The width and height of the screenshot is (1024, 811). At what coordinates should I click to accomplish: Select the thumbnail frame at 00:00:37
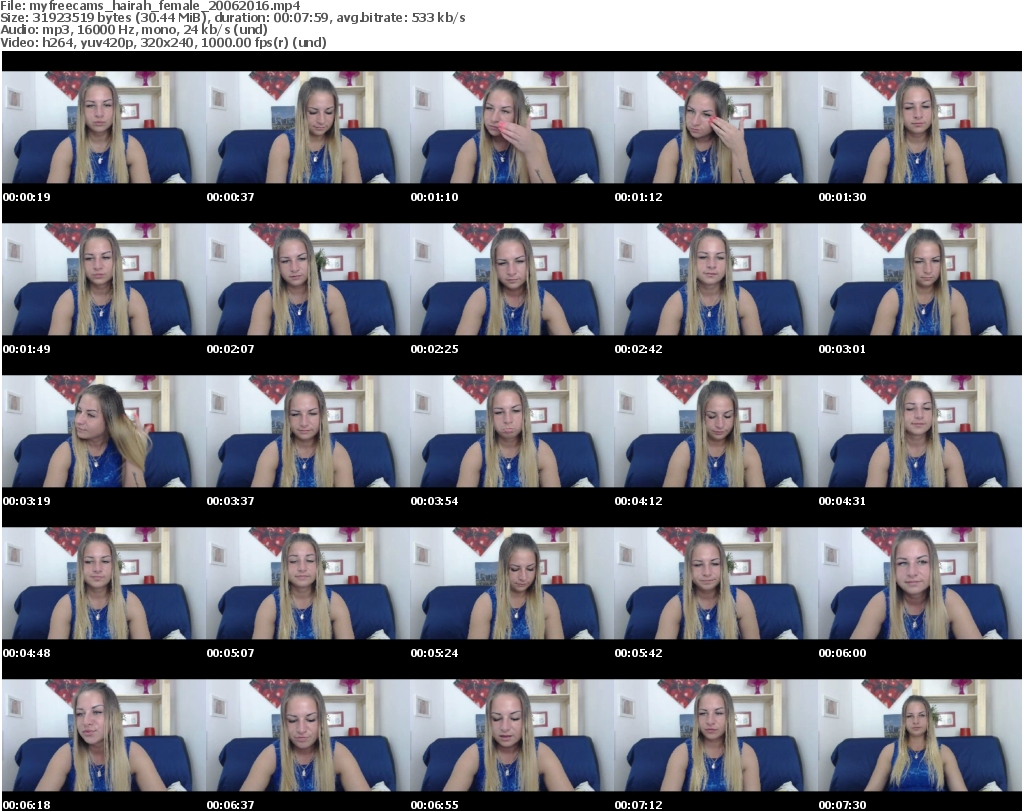pyautogui.click(x=308, y=127)
